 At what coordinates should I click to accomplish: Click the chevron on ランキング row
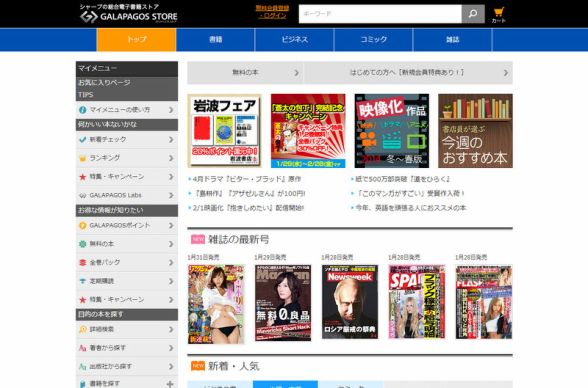[171, 158]
